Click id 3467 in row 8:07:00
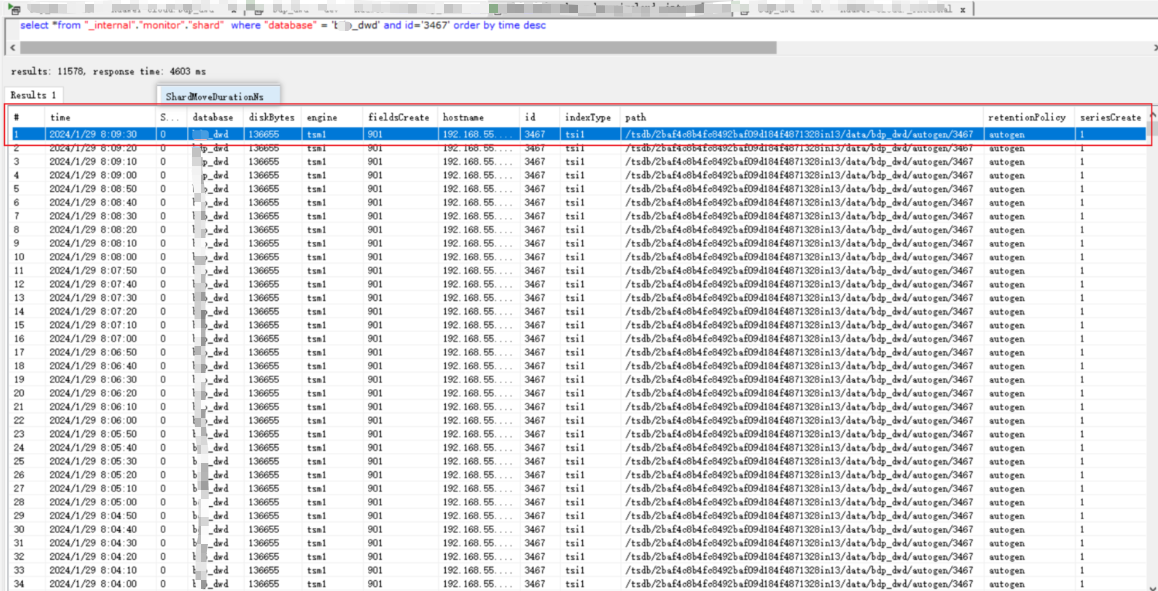Viewport: 1158px width, 591px height. click(x=533, y=338)
